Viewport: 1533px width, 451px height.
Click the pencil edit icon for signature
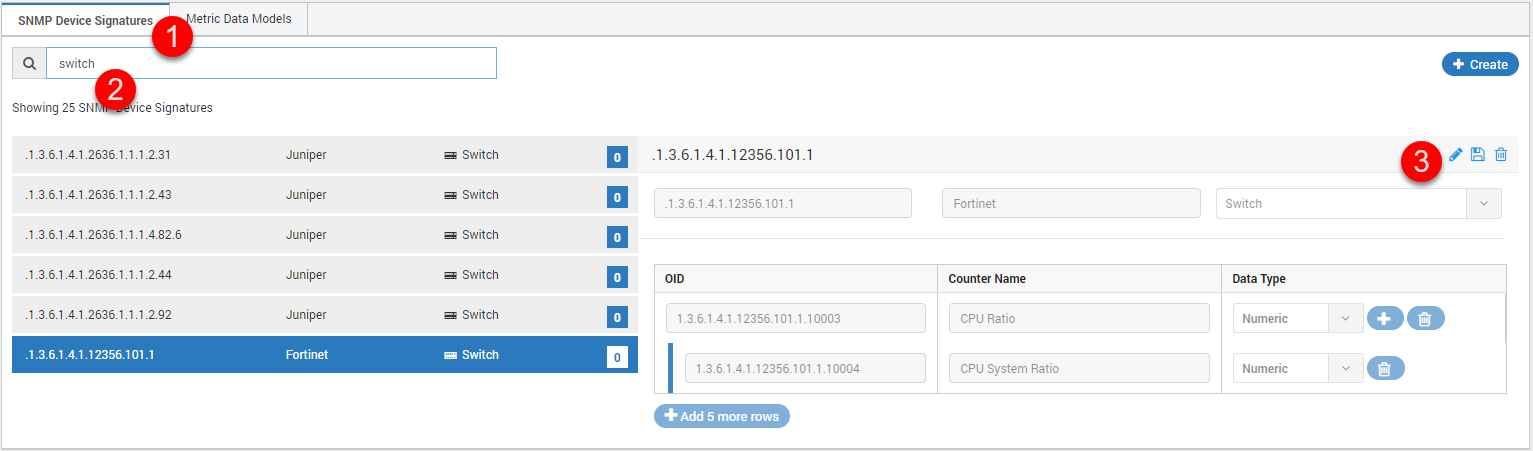pyautogui.click(x=1456, y=155)
